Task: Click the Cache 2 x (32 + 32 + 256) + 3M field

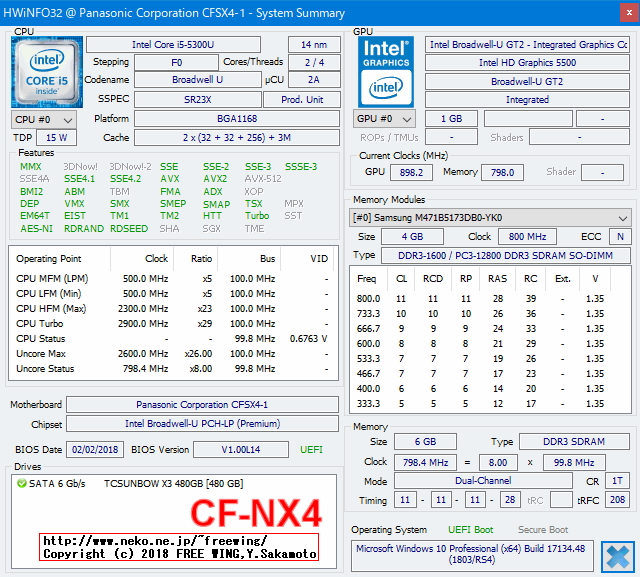Action: tap(237, 138)
